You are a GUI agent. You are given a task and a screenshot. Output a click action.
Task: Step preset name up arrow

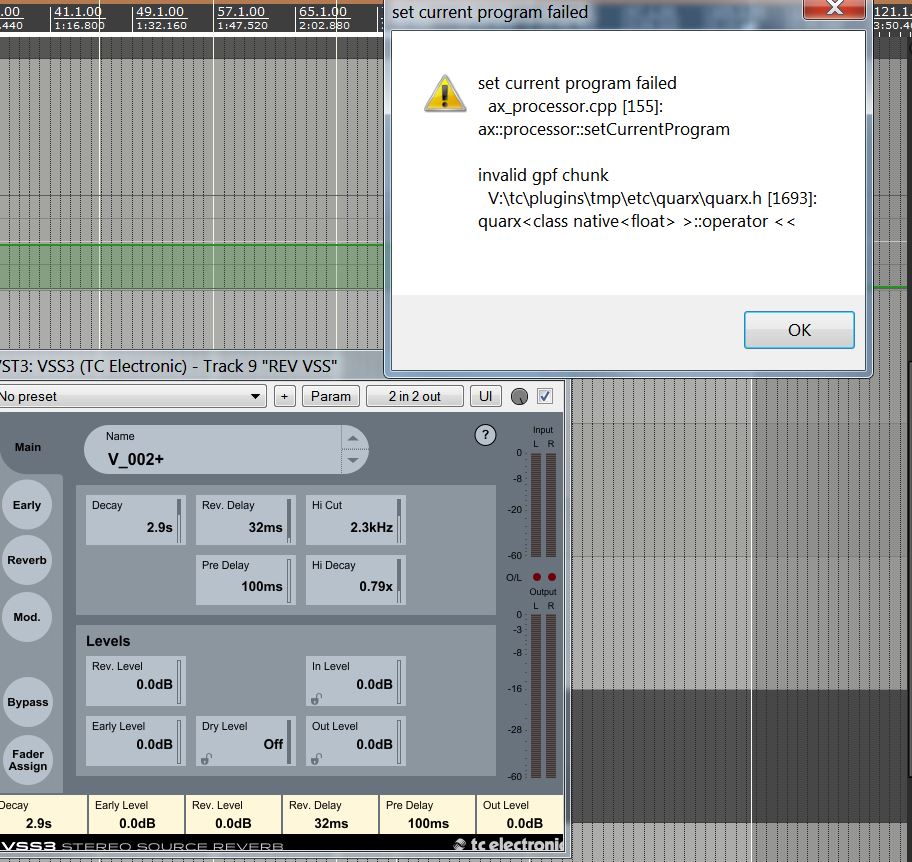coord(353,438)
